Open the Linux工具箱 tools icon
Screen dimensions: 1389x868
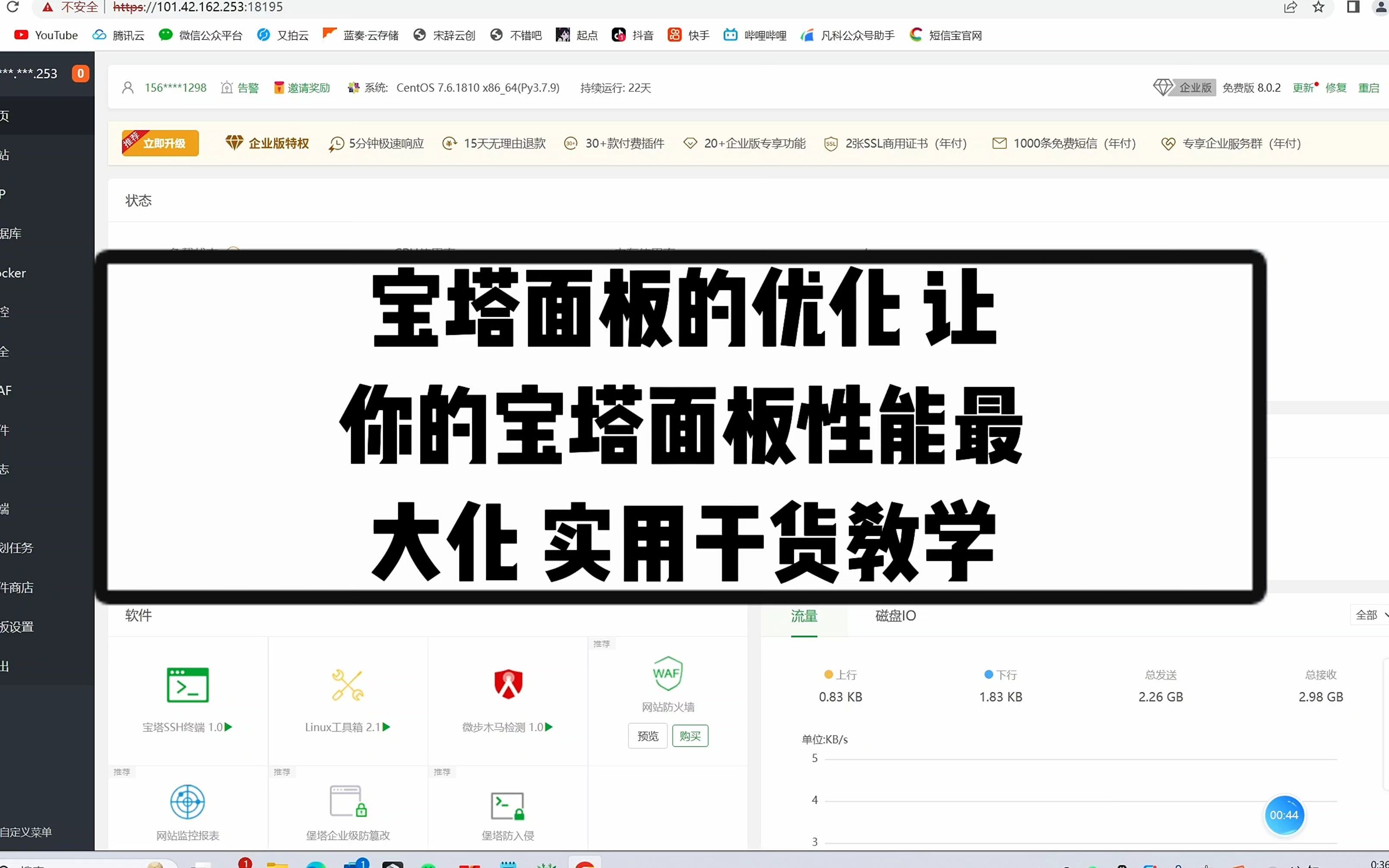[x=348, y=685]
